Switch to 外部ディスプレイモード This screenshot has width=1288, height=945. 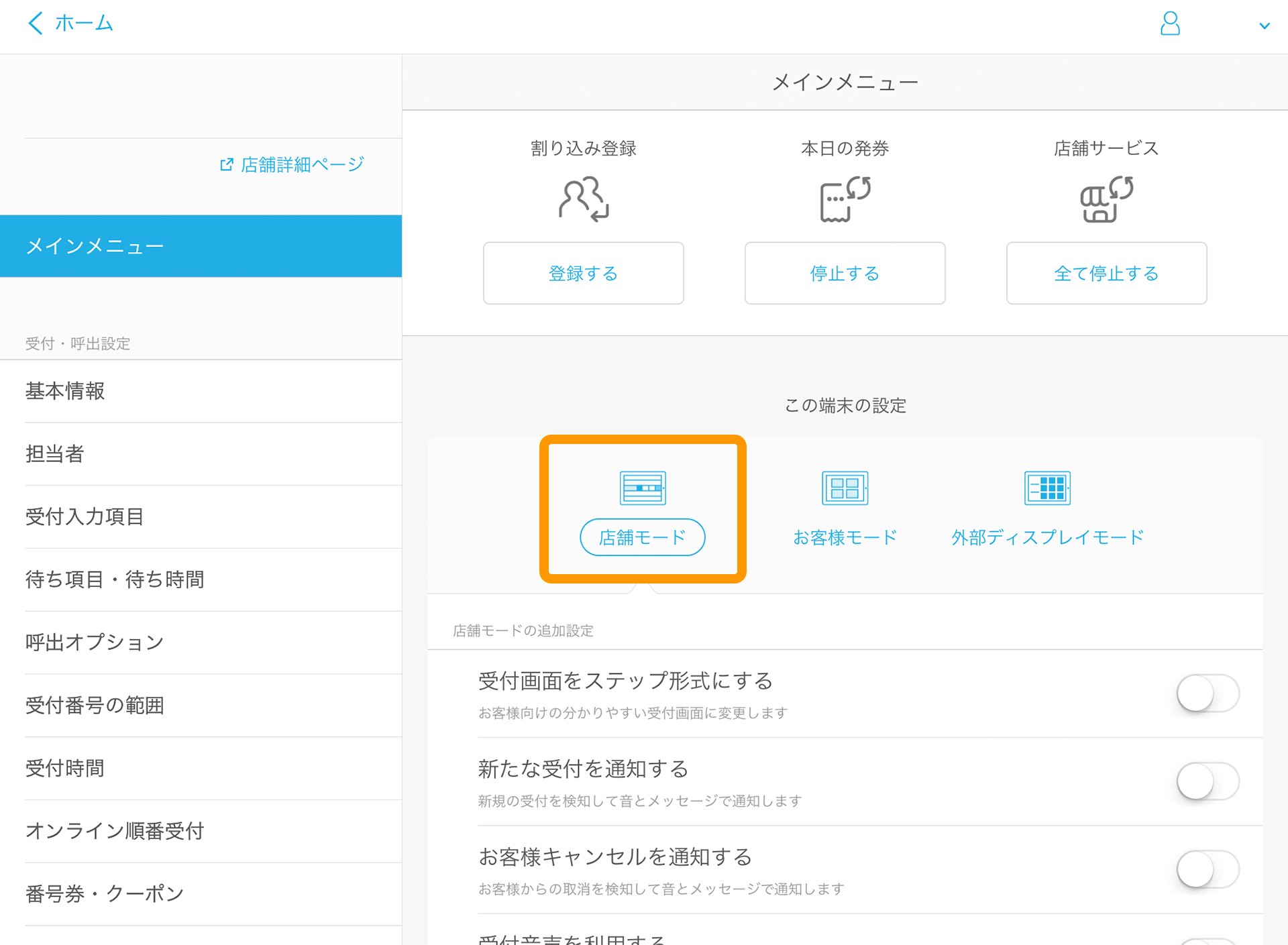tap(1047, 537)
